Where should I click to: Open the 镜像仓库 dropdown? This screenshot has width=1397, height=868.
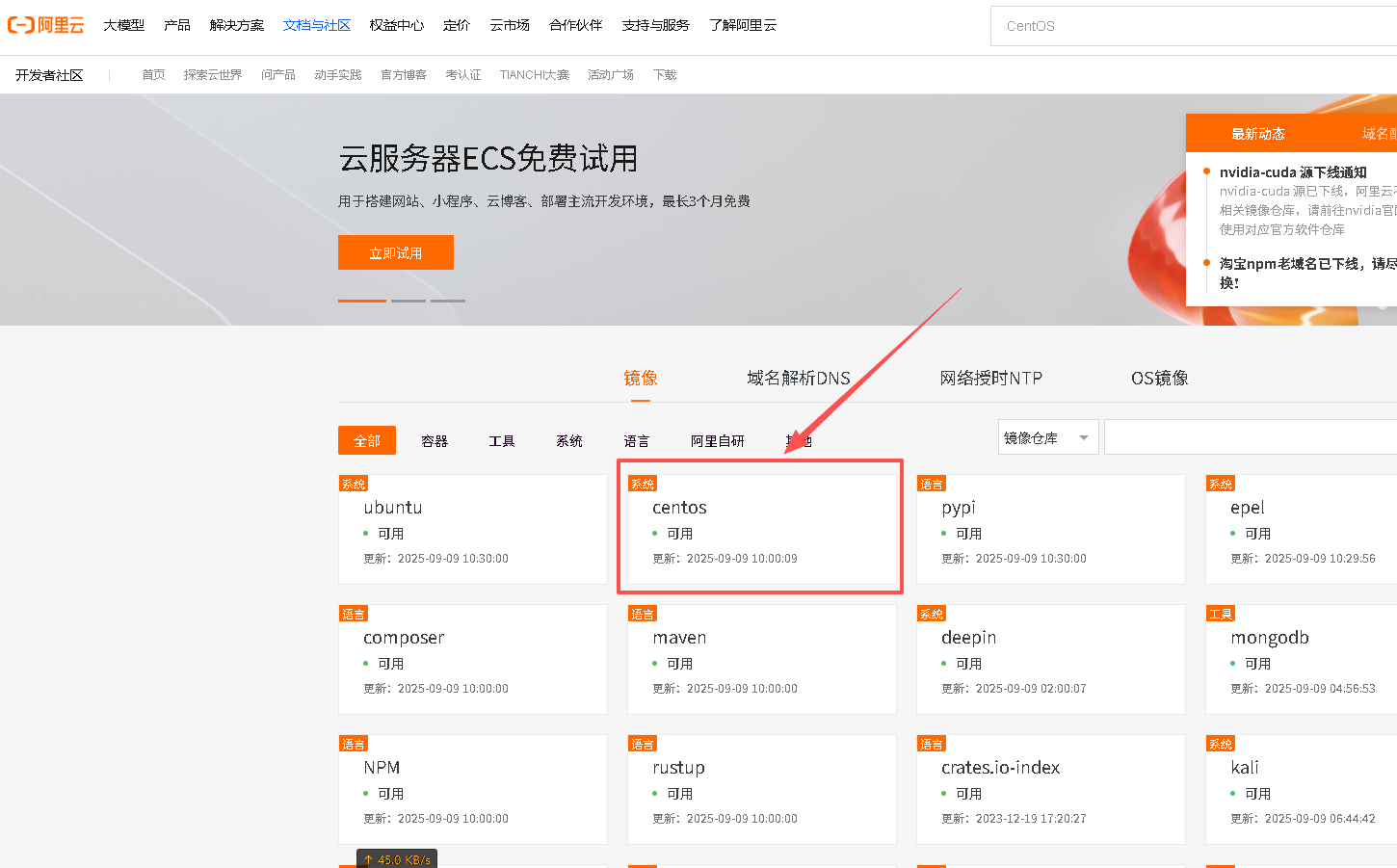(x=1048, y=437)
